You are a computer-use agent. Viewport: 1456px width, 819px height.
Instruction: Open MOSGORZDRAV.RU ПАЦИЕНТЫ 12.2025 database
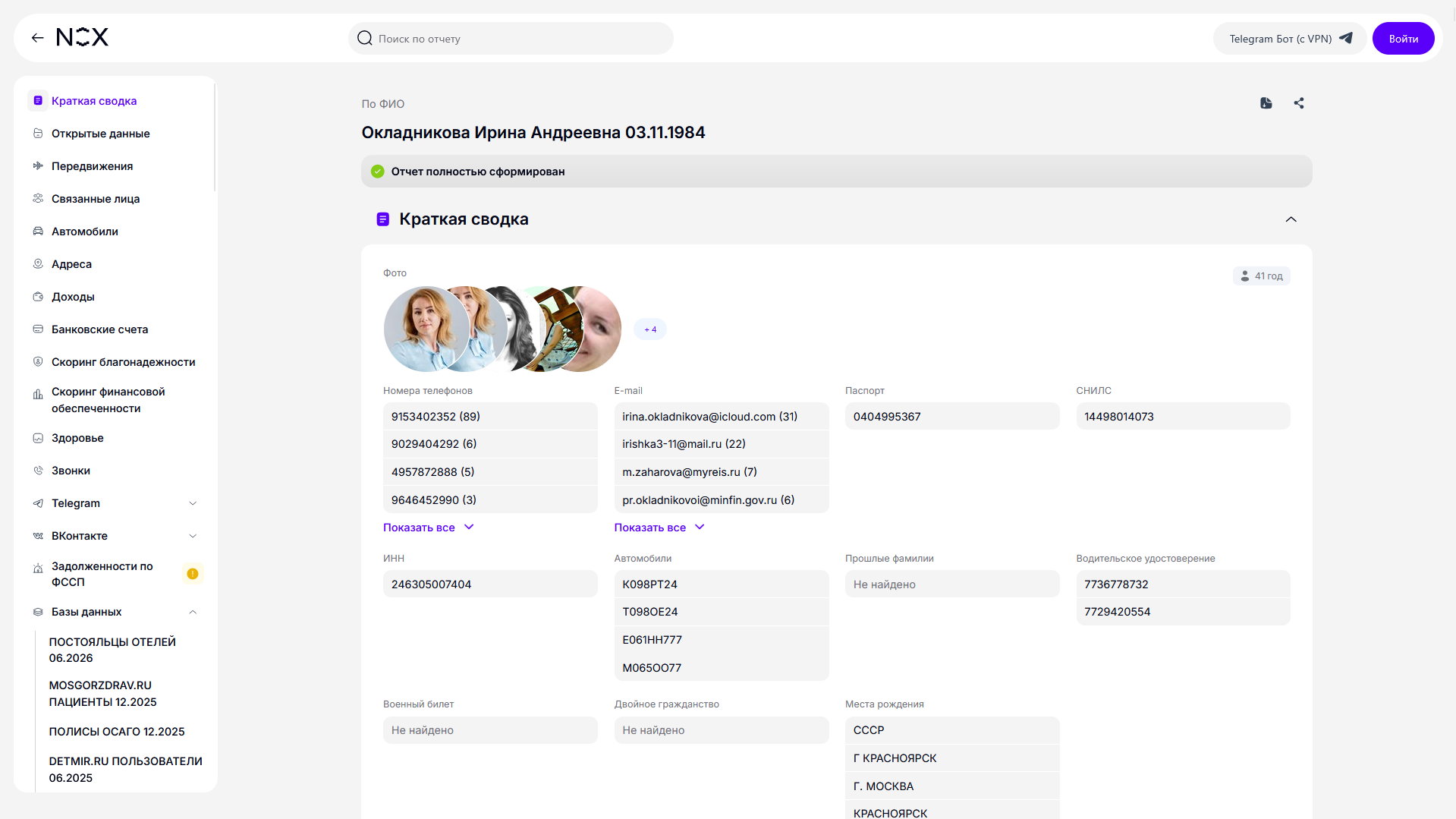pos(103,694)
